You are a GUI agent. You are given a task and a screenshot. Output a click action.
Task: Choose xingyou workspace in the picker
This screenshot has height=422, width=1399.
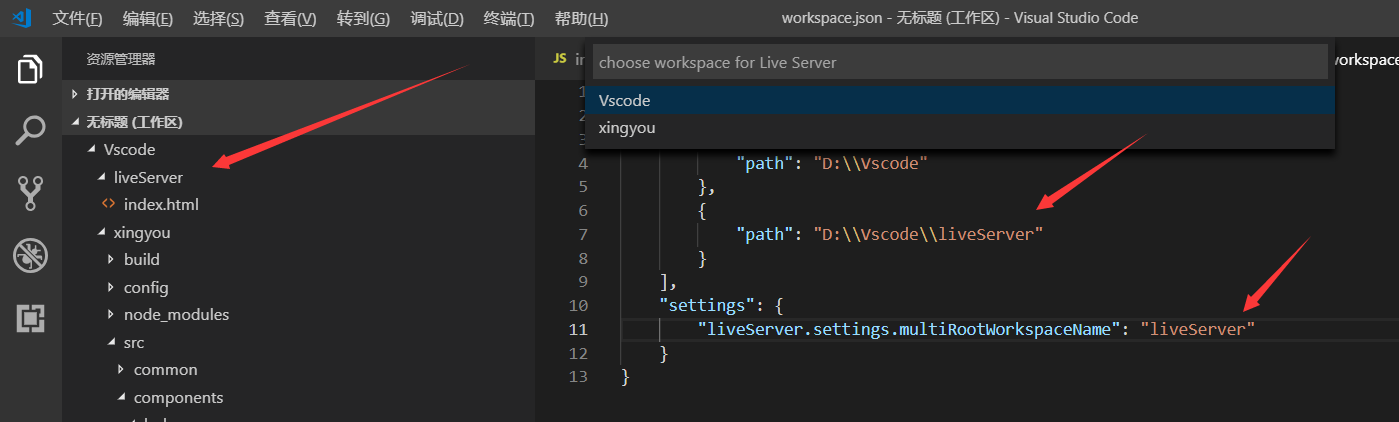960,128
